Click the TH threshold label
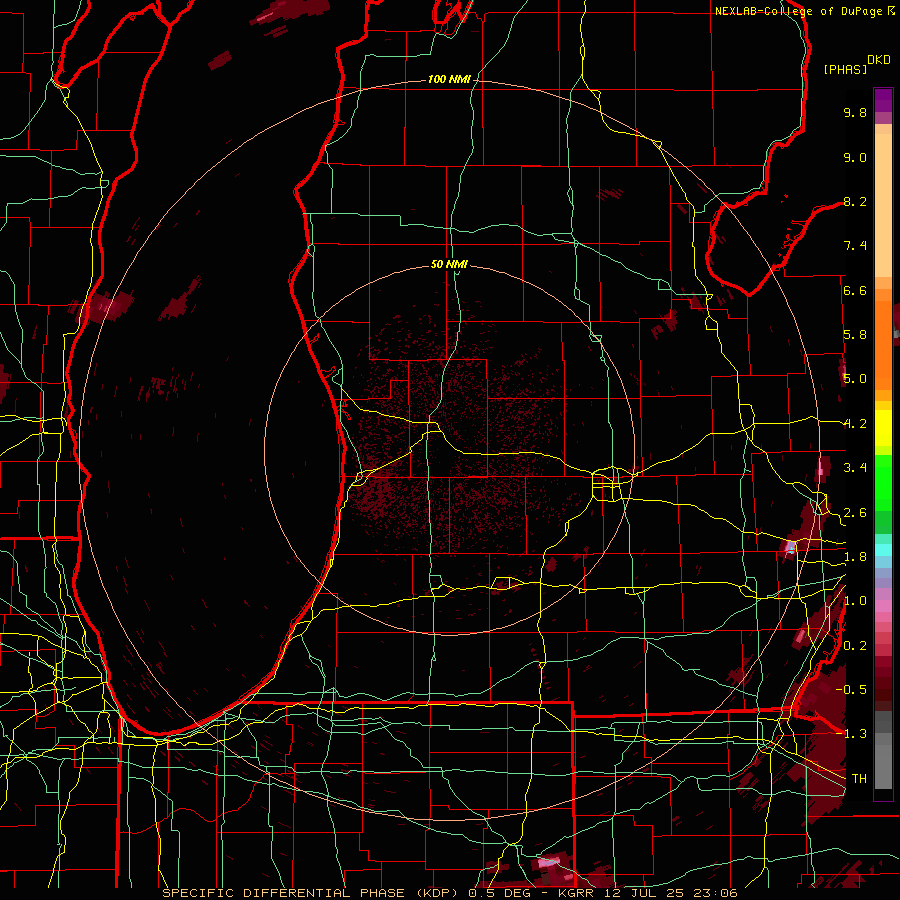The width and height of the screenshot is (900, 900). (x=859, y=778)
